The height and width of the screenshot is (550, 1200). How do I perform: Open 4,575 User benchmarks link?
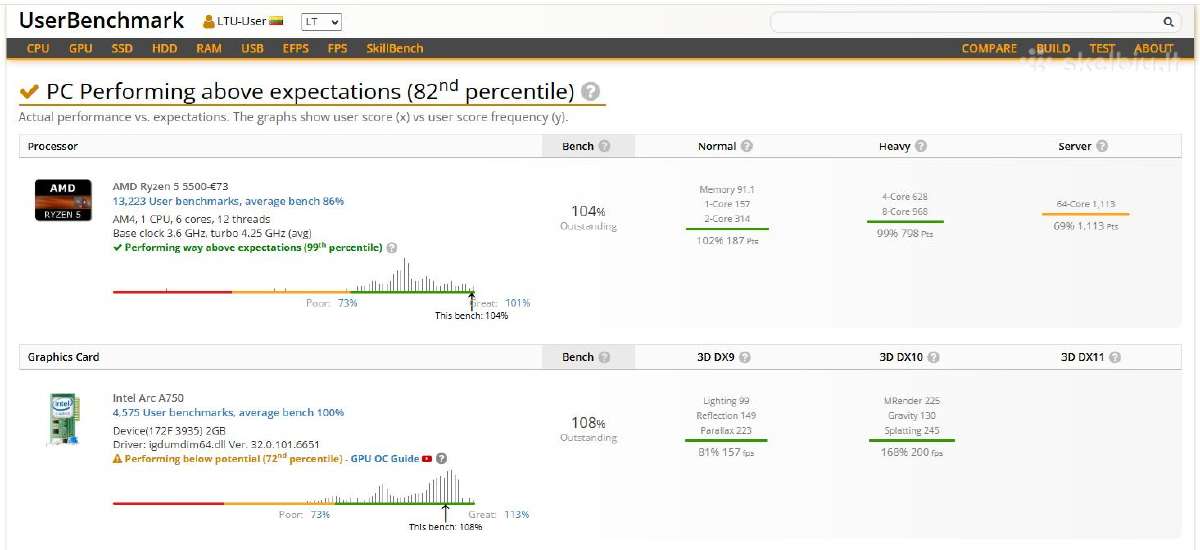click(x=228, y=412)
